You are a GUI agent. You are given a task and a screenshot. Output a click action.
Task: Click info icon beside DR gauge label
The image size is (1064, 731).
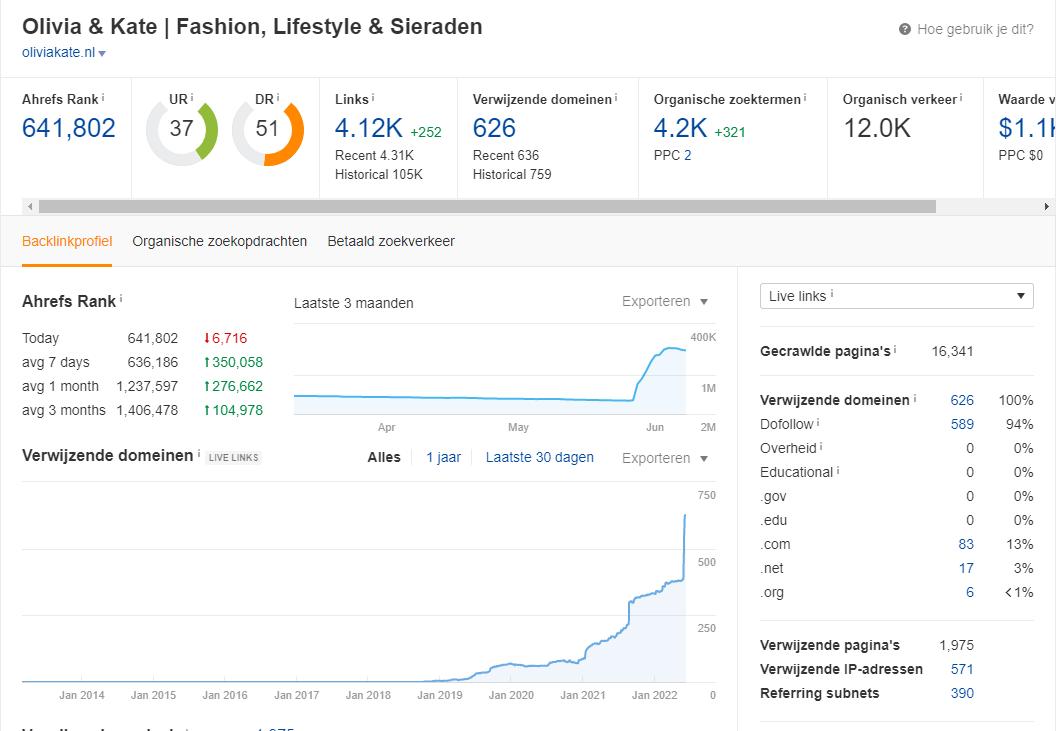pyautogui.click(x=278, y=98)
